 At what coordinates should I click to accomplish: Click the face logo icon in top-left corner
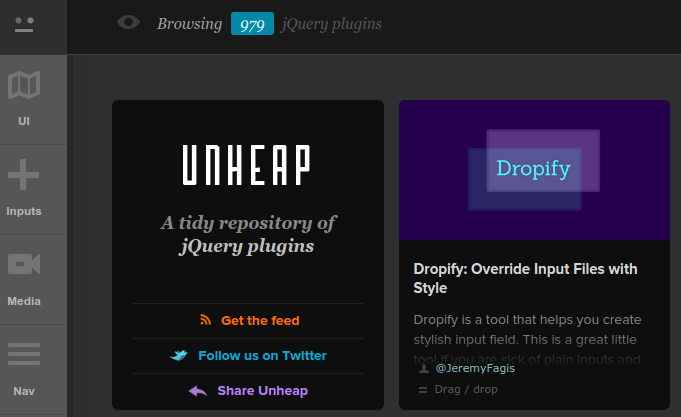pos(24,25)
